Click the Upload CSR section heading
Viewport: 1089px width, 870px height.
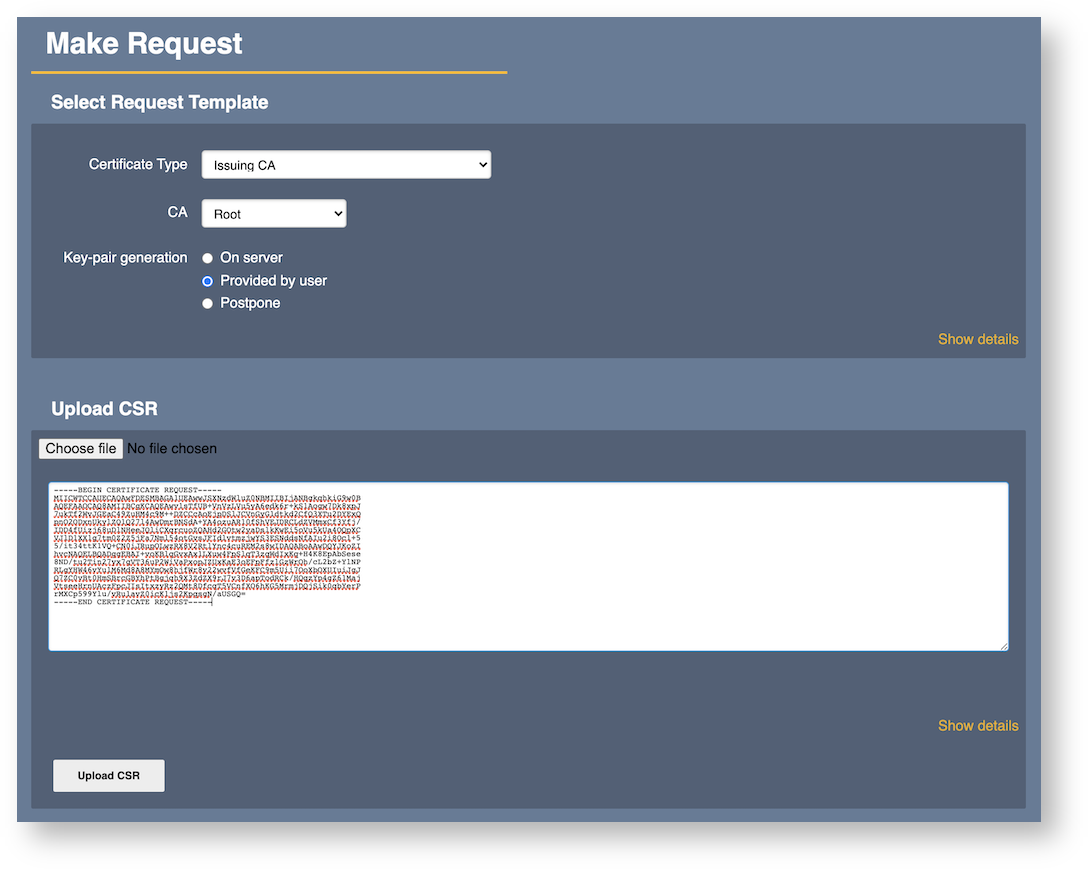point(104,408)
